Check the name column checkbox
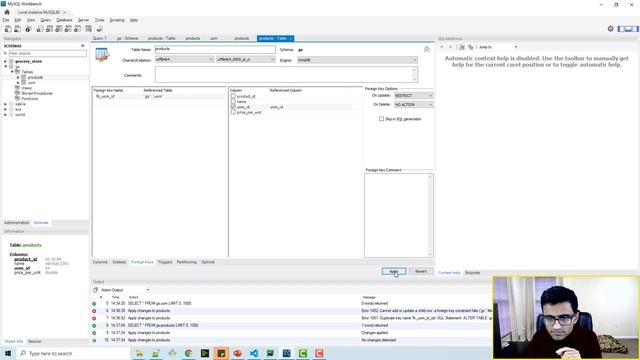The image size is (640, 360). click(x=233, y=101)
